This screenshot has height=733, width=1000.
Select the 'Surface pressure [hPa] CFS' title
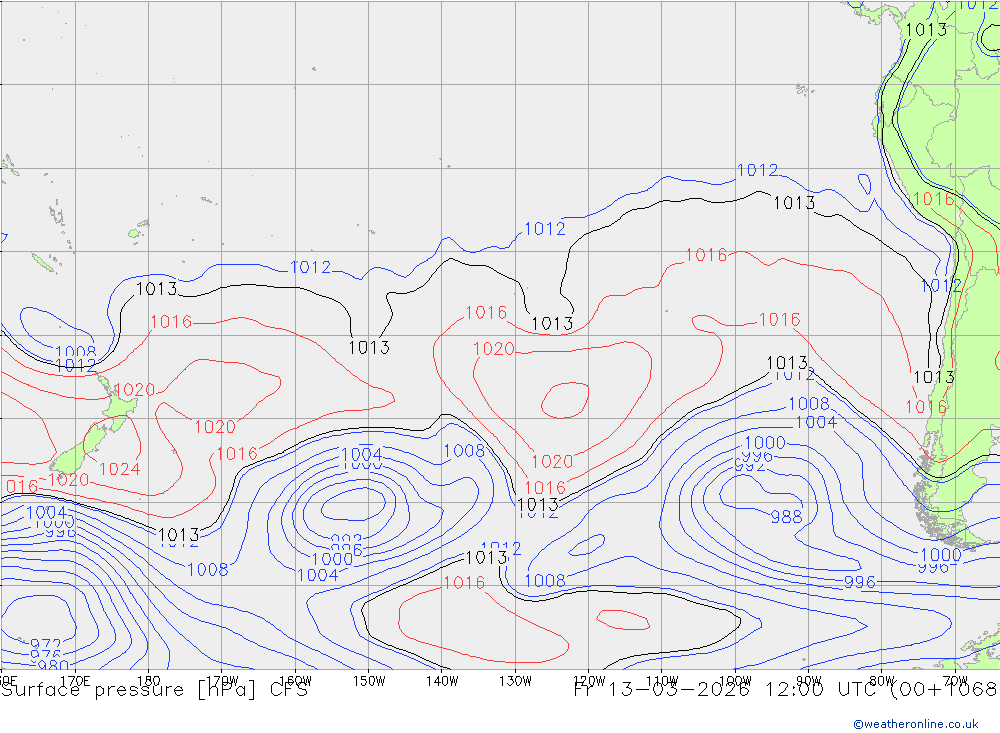(154, 690)
